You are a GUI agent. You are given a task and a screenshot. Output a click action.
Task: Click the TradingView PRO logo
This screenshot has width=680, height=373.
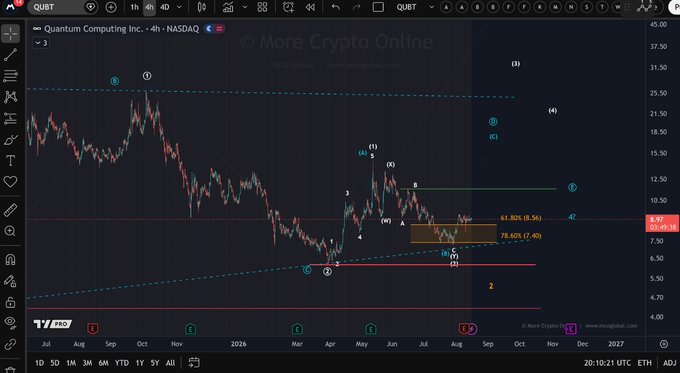(x=52, y=324)
